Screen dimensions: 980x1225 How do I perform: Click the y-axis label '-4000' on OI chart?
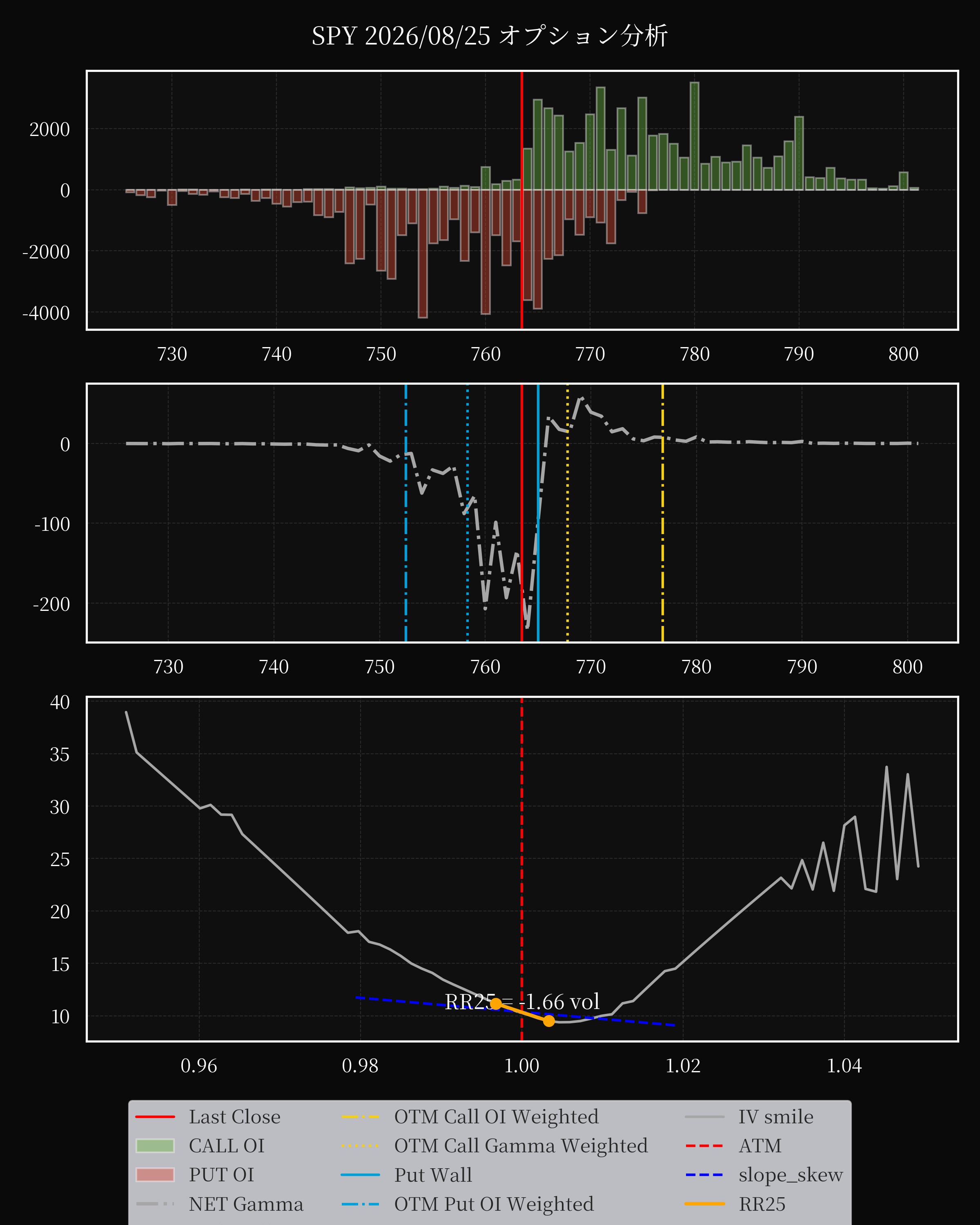pyautogui.click(x=46, y=312)
